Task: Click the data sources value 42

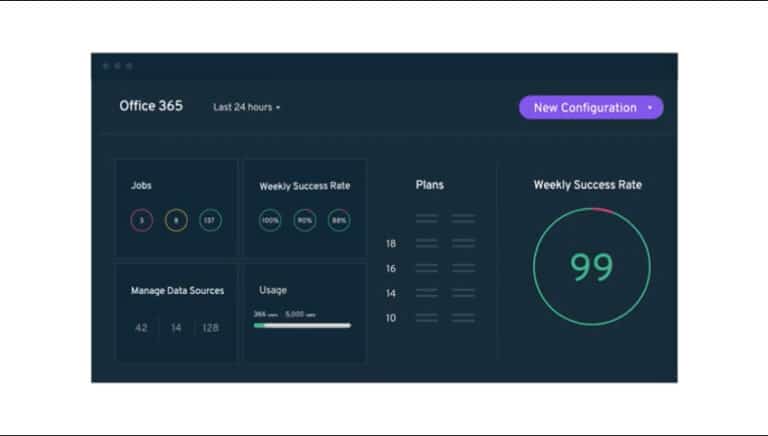Action: coord(141,328)
